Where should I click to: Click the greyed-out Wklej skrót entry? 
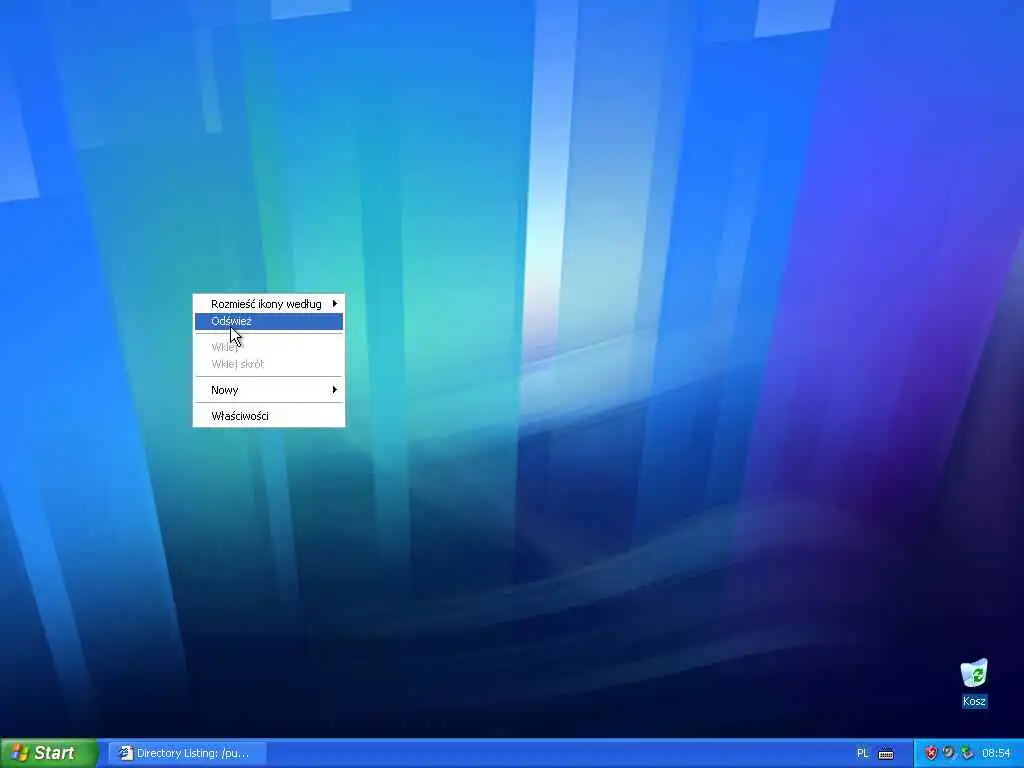pos(268,364)
